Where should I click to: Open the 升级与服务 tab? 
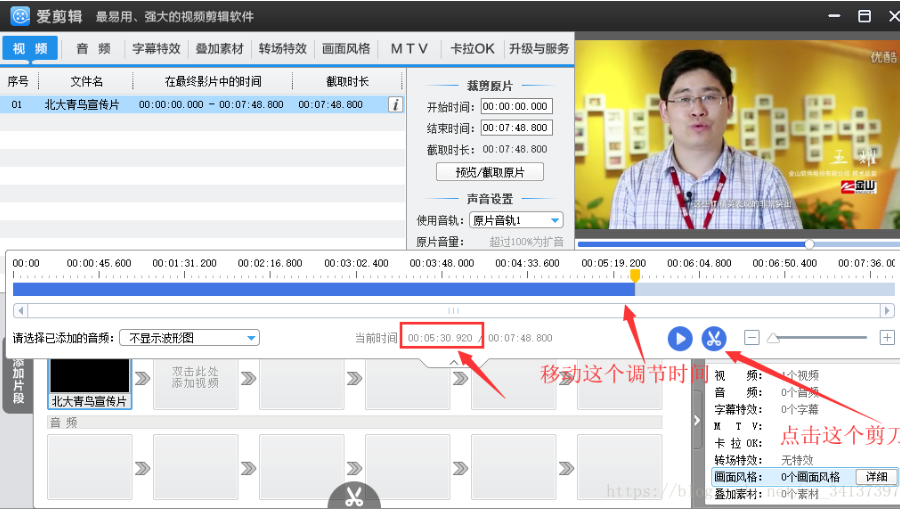pos(538,49)
